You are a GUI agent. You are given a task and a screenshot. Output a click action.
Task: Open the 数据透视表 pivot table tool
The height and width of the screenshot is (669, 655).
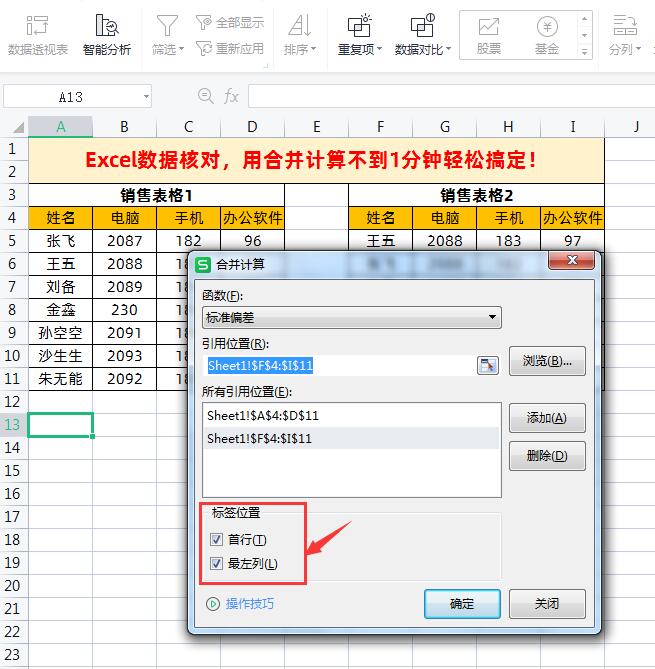tap(38, 36)
